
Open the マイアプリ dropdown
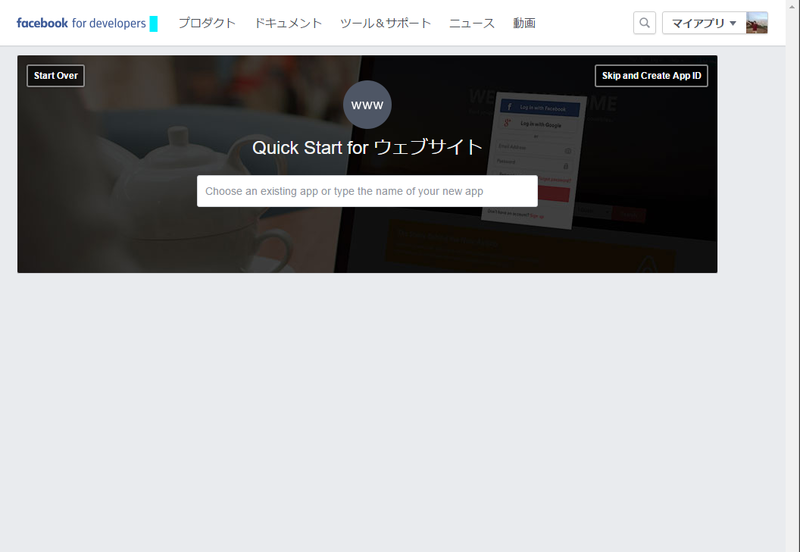pos(704,23)
